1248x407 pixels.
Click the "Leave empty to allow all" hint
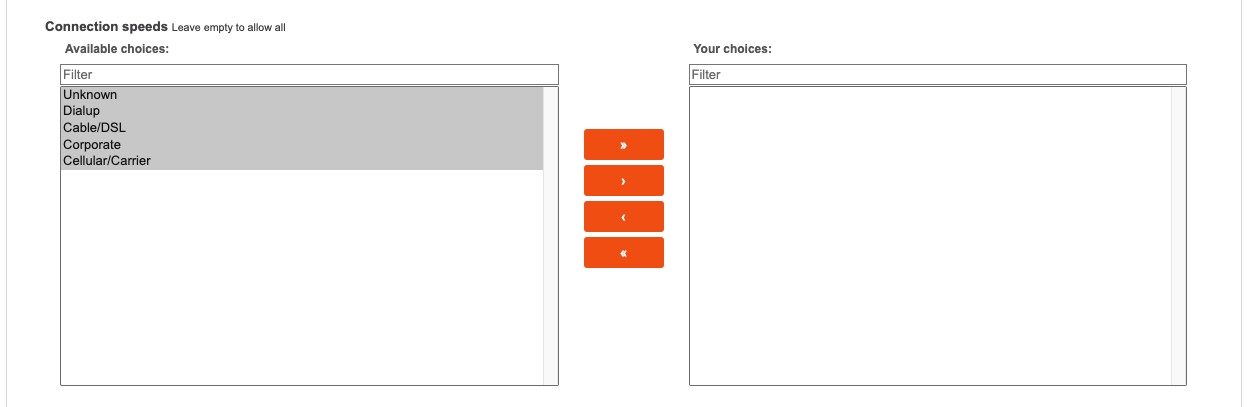[x=229, y=28]
